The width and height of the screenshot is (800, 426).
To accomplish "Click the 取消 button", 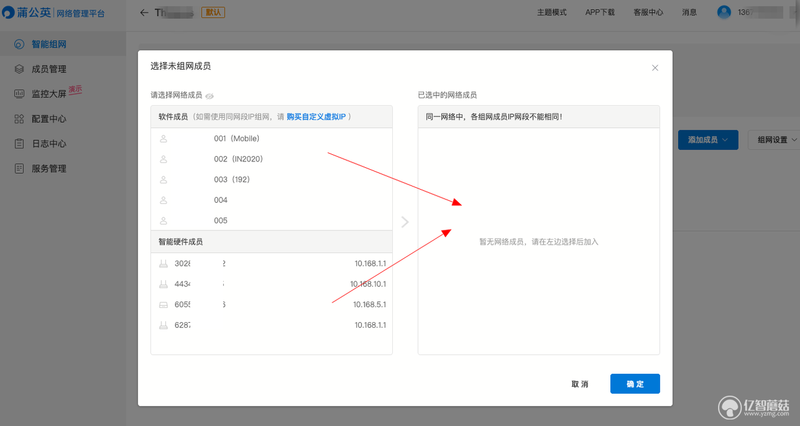I will [x=580, y=384].
